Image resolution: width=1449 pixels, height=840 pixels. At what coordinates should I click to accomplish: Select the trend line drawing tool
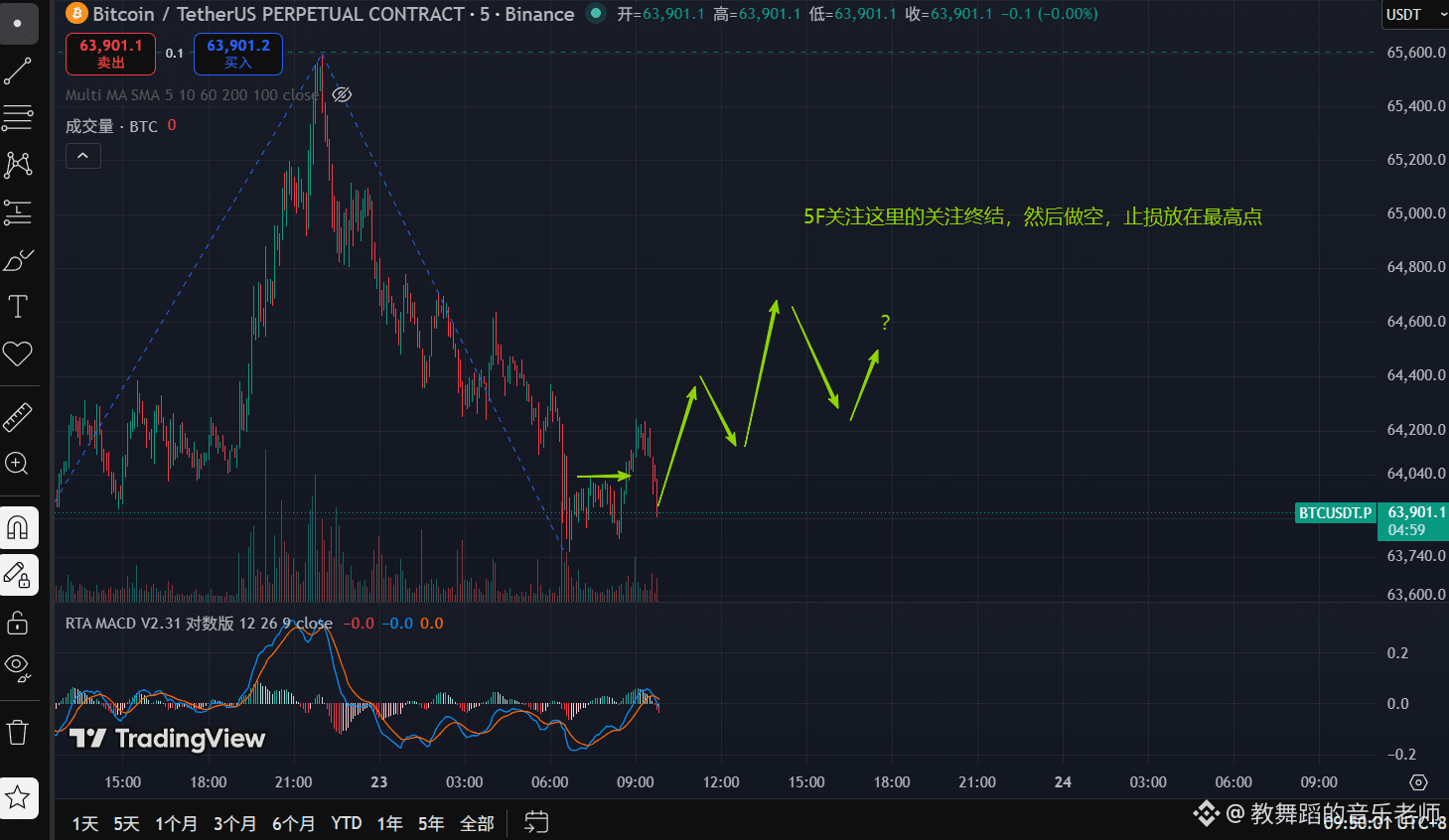pos(18,71)
